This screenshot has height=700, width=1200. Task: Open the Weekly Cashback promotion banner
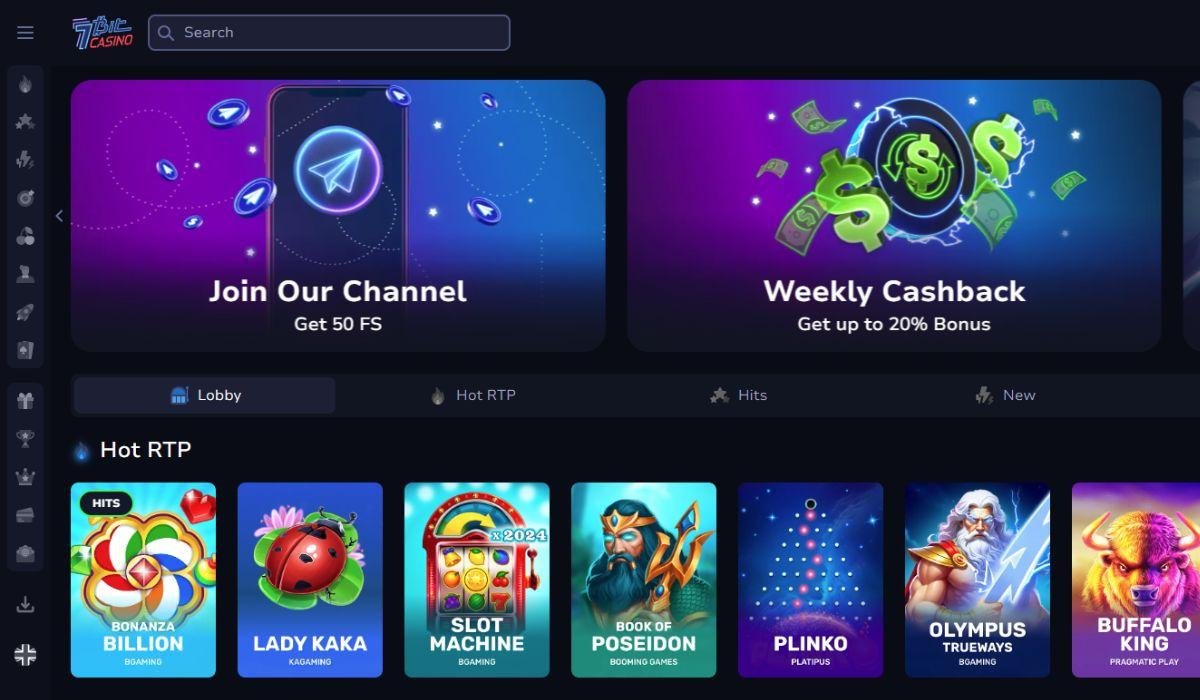click(x=894, y=216)
